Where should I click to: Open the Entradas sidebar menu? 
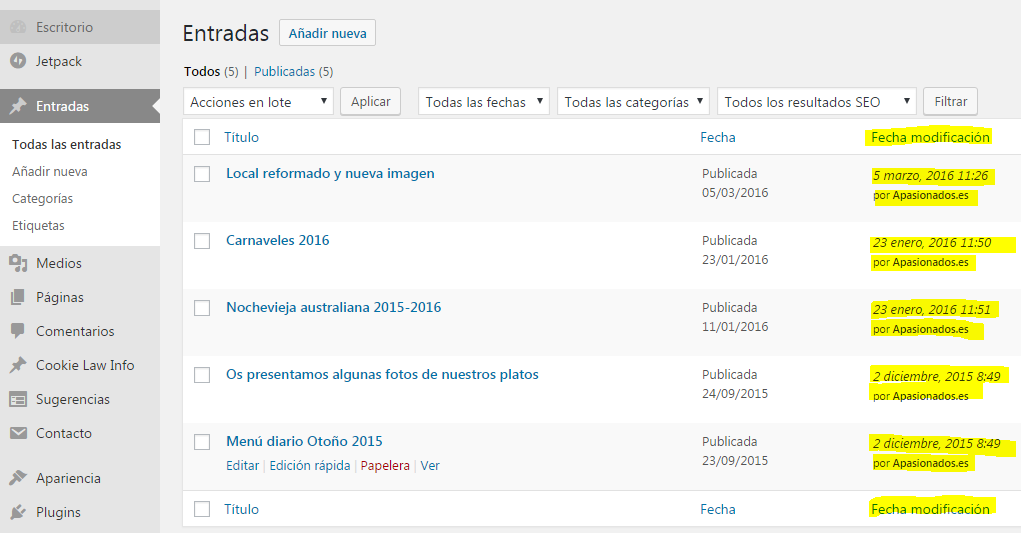[79, 105]
